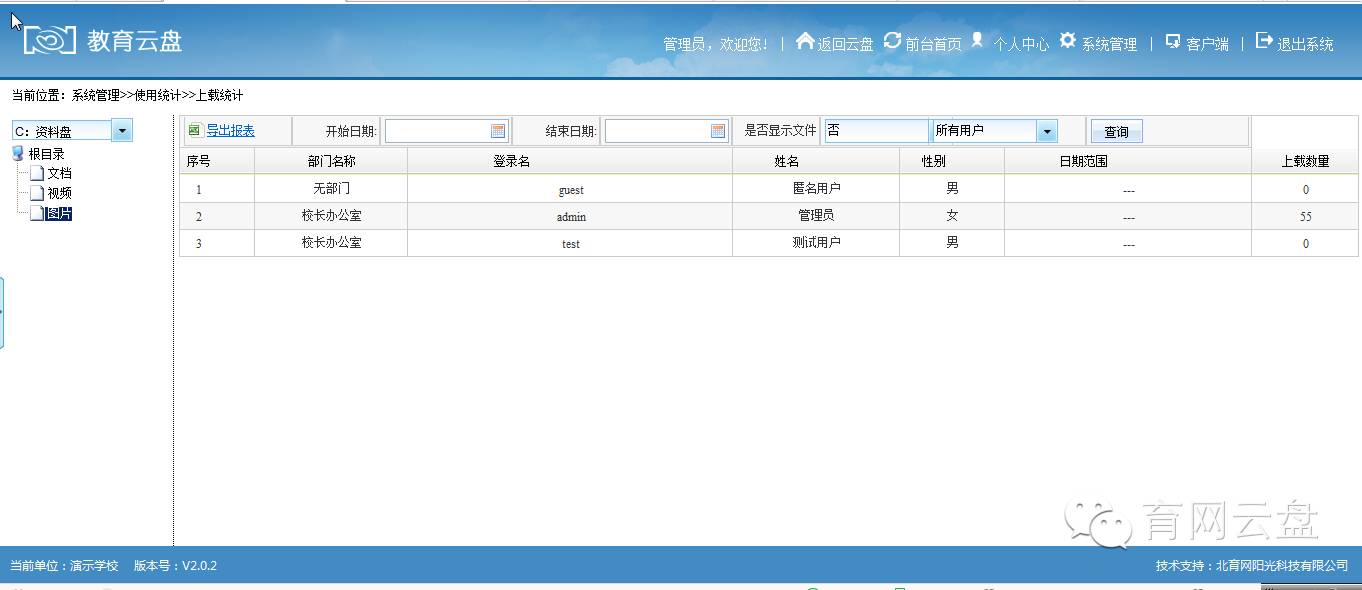The image size is (1362, 590).
Task: Click the 导出报表 link
Action: click(x=230, y=130)
